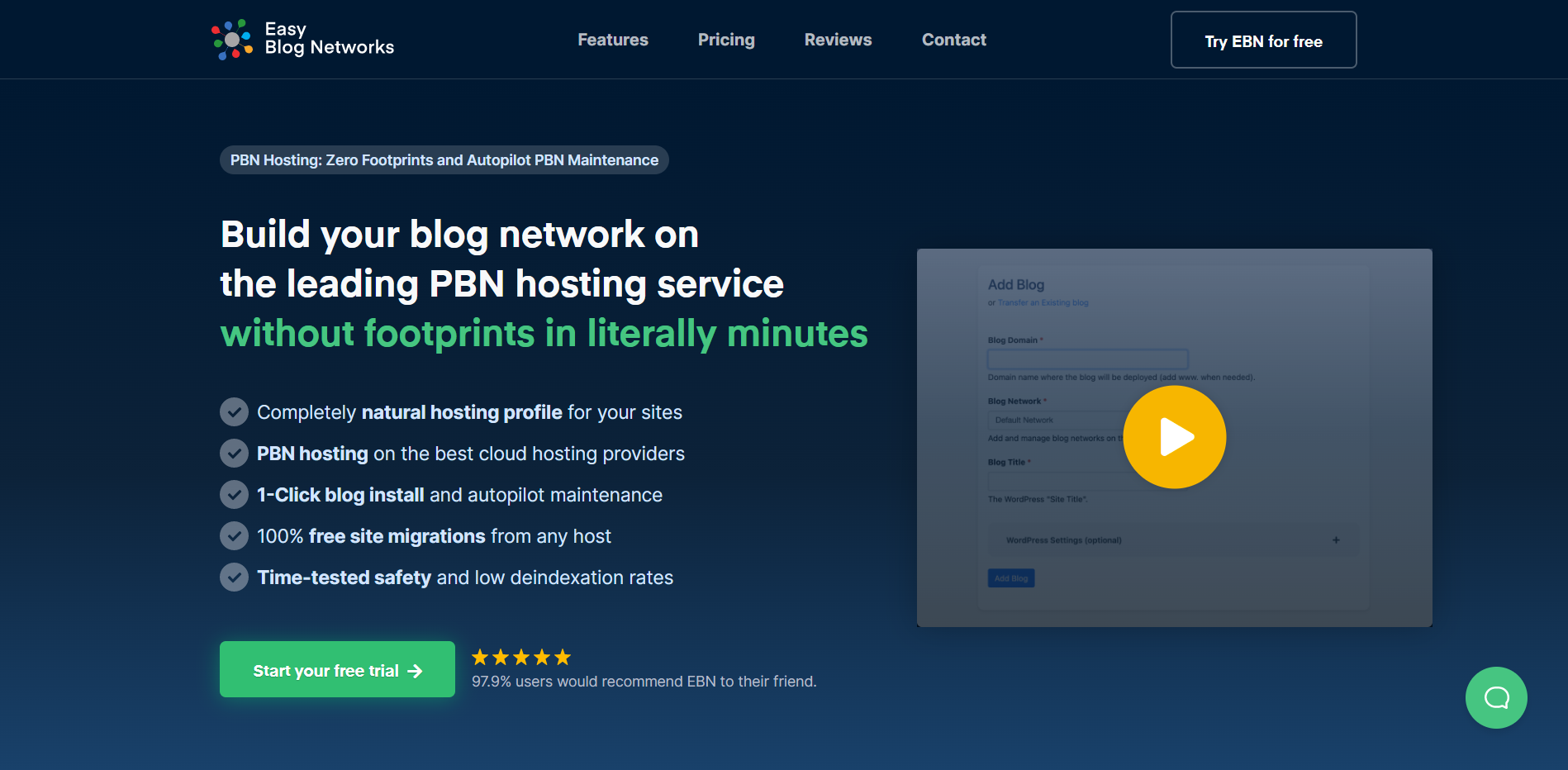This screenshot has width=1568, height=770.
Task: Click the Add Blog button in video preview
Action: (1011, 578)
